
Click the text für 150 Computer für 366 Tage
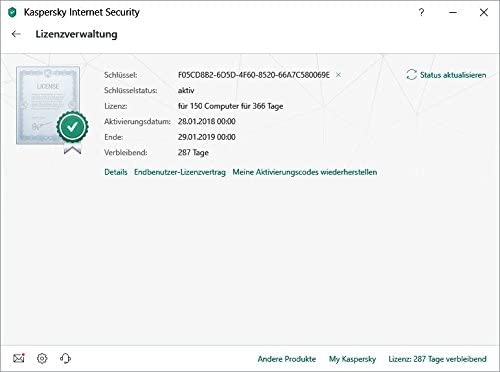click(231, 106)
